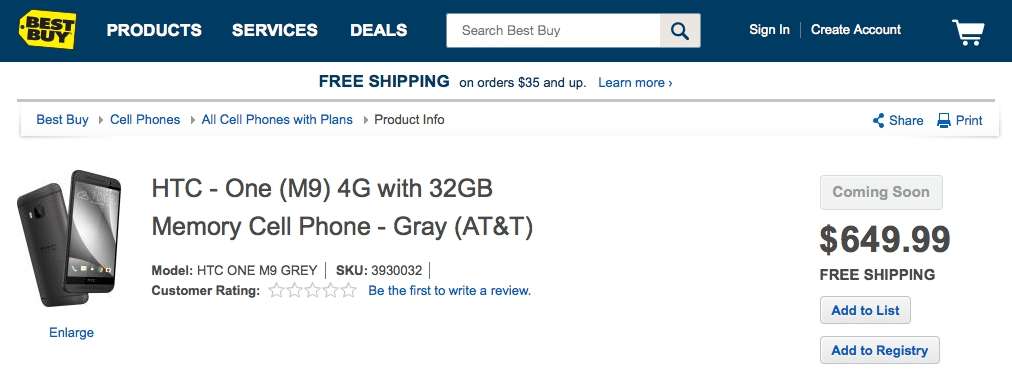Screen dimensions: 1012x382
Task: Open the All Cell Phones with Plans breadcrumb
Action: tap(277, 119)
